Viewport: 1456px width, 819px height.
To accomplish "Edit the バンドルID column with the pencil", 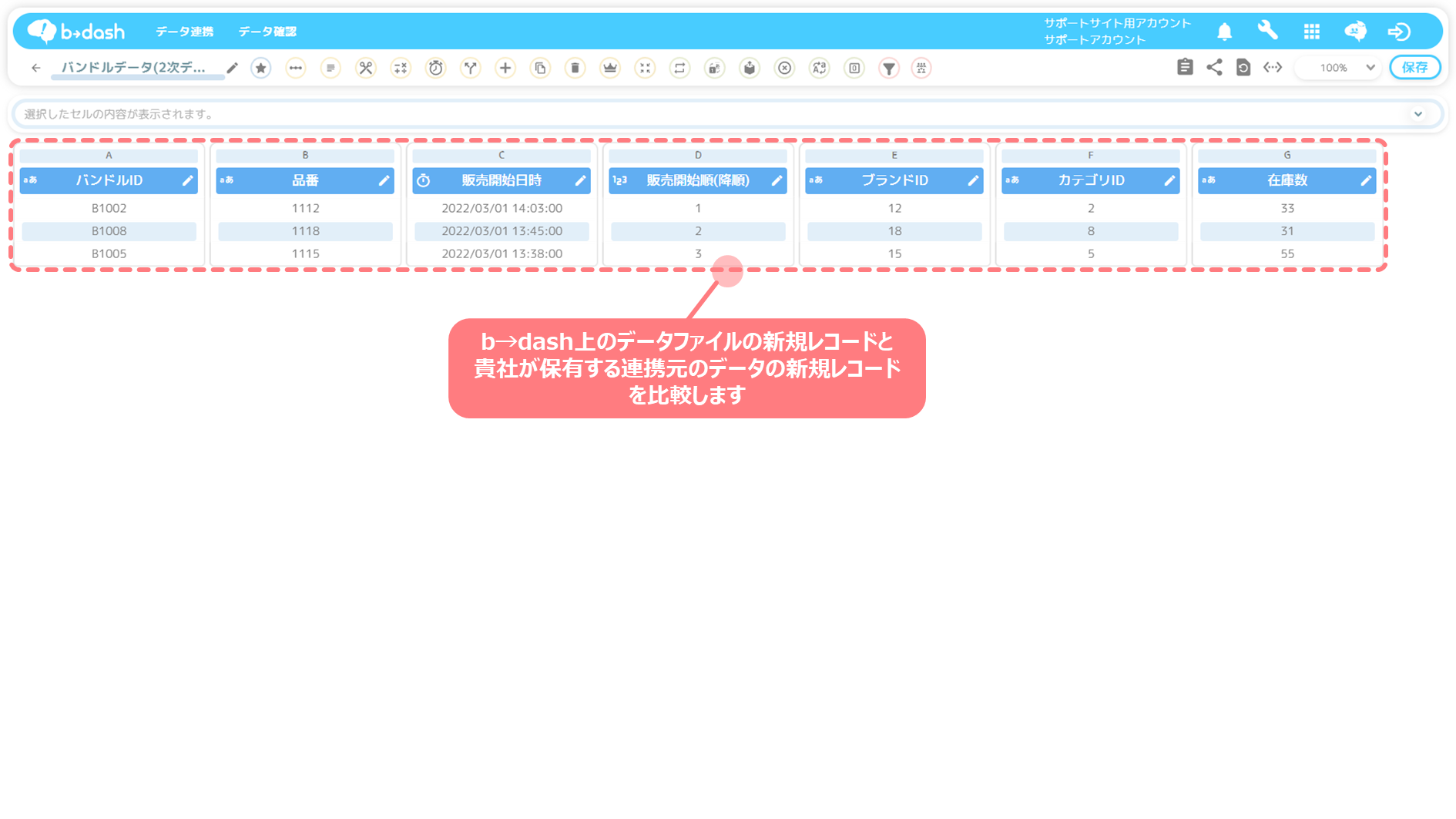I will (x=187, y=180).
